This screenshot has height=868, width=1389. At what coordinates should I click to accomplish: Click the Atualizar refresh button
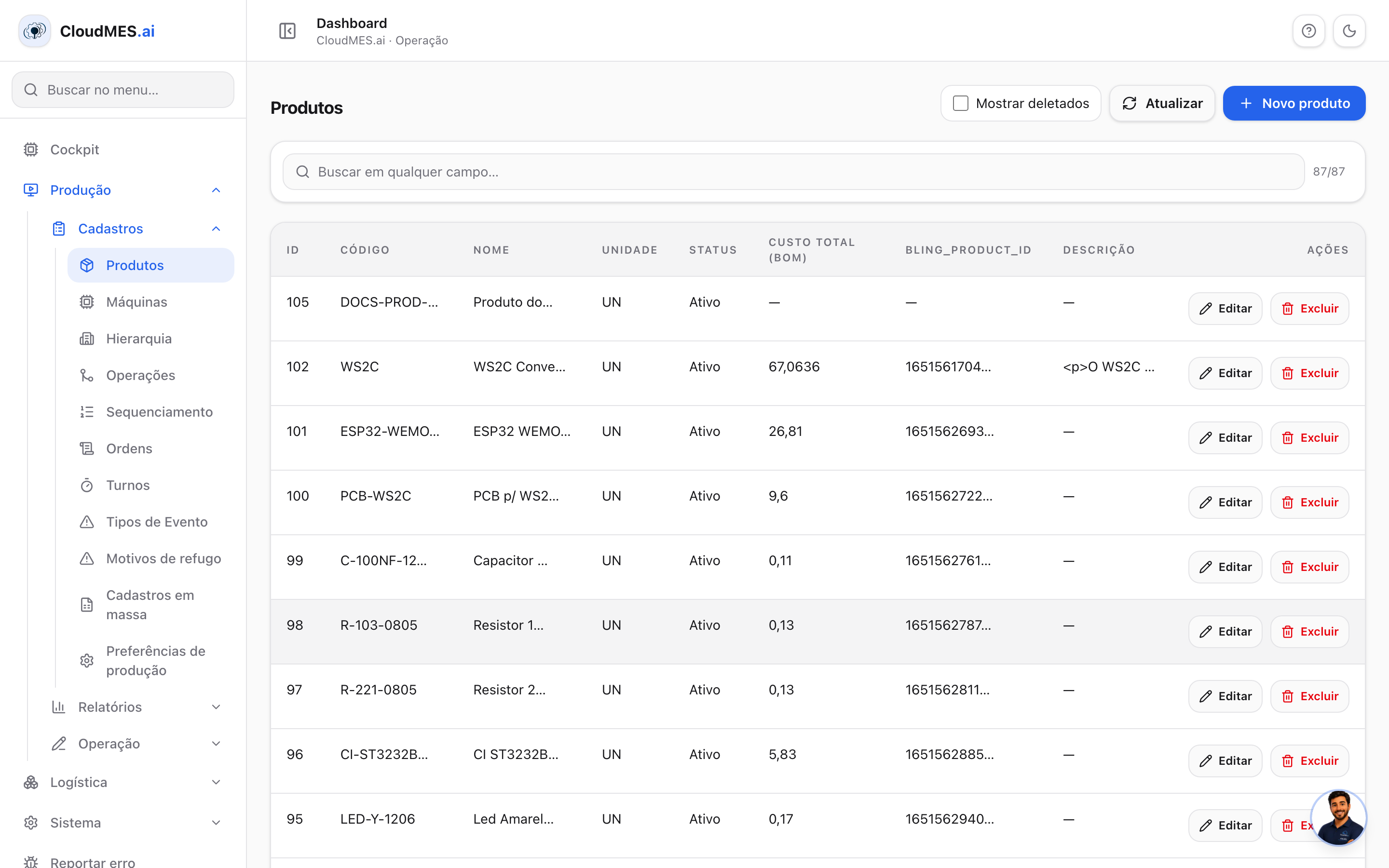tap(1162, 103)
